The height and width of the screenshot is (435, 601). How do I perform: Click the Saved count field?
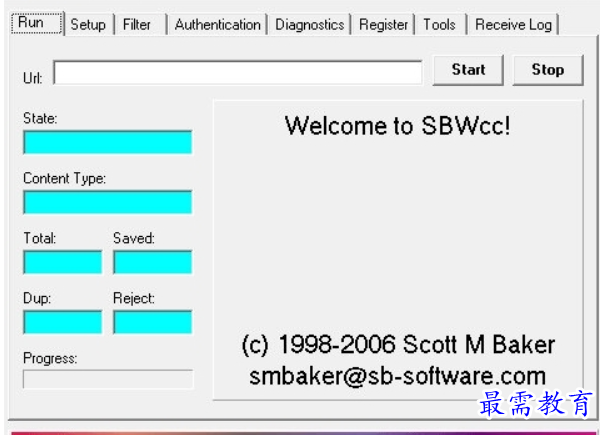coord(153,262)
